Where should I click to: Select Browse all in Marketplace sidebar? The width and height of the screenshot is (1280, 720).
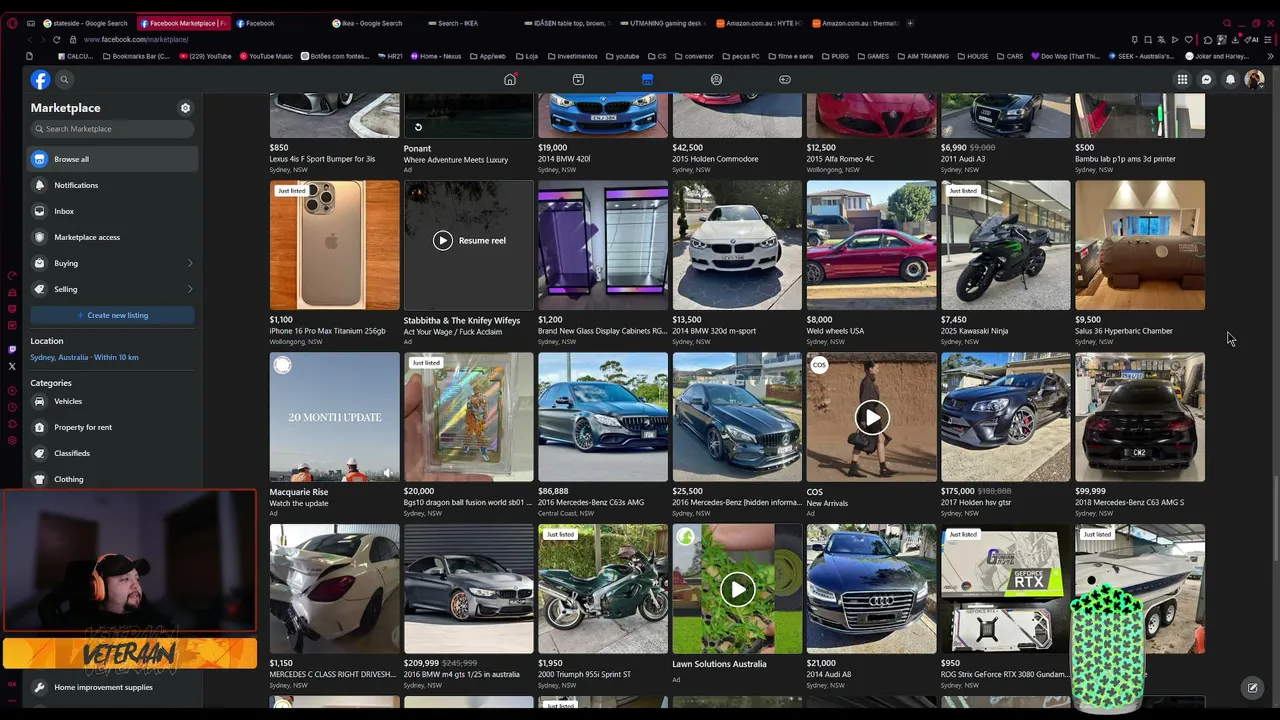point(112,159)
